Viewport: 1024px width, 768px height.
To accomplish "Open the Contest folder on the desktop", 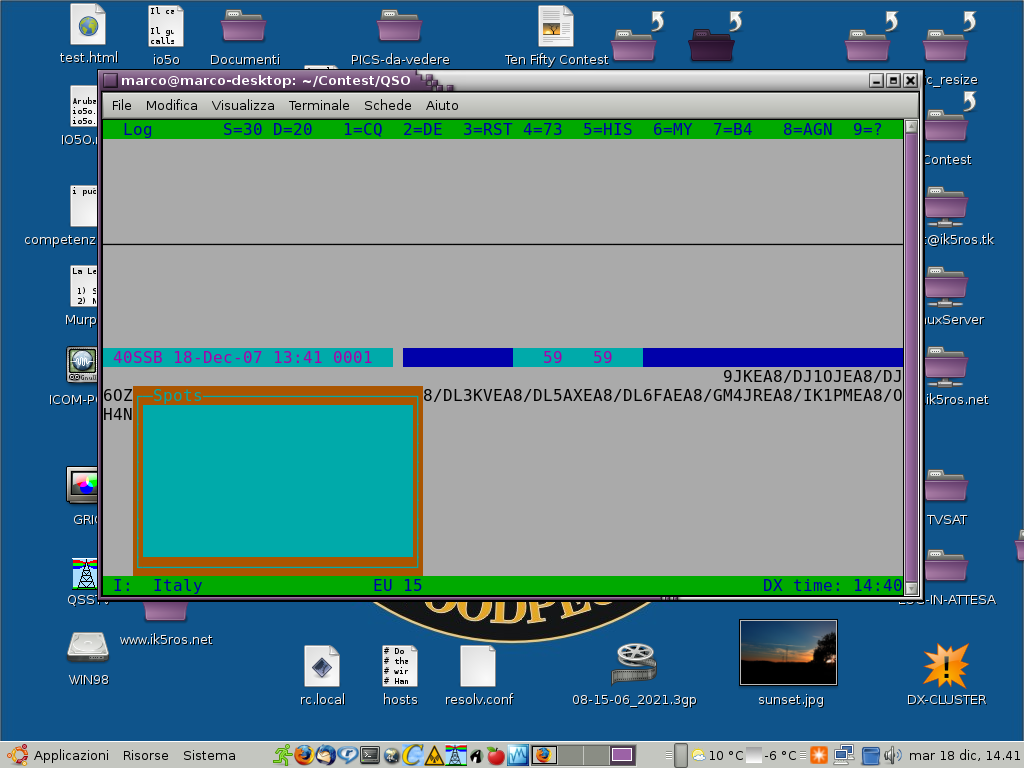I will (x=946, y=137).
